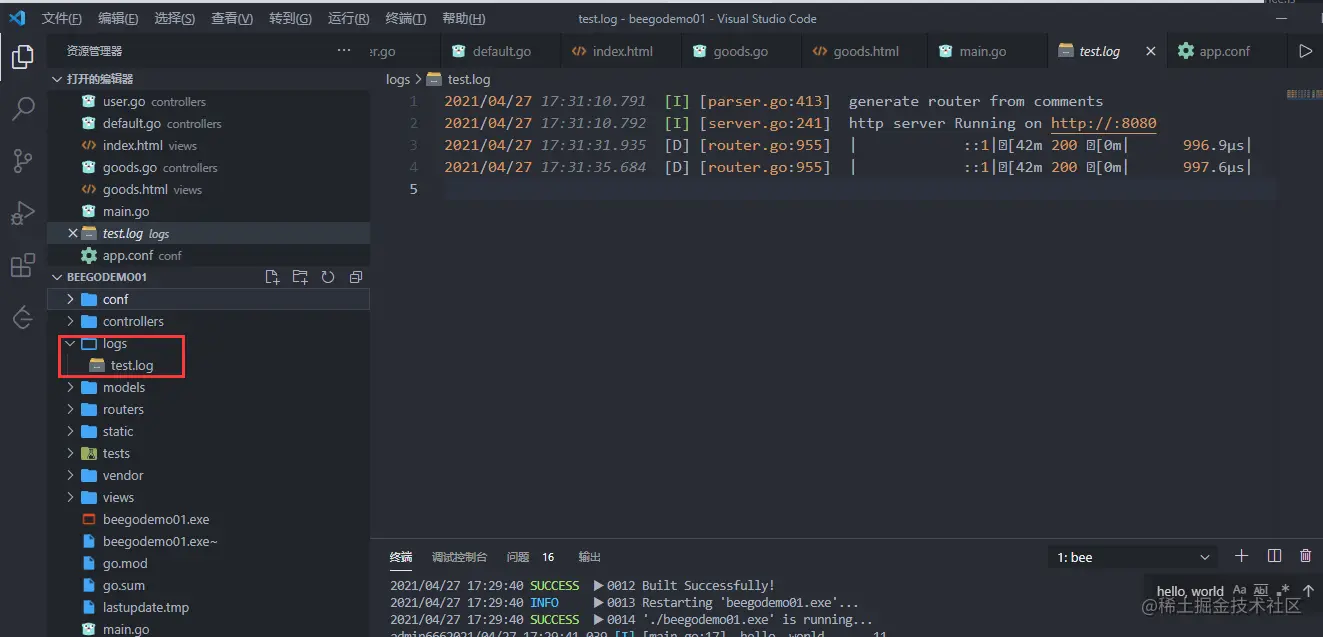Open the 查看(V) menu

(232, 19)
